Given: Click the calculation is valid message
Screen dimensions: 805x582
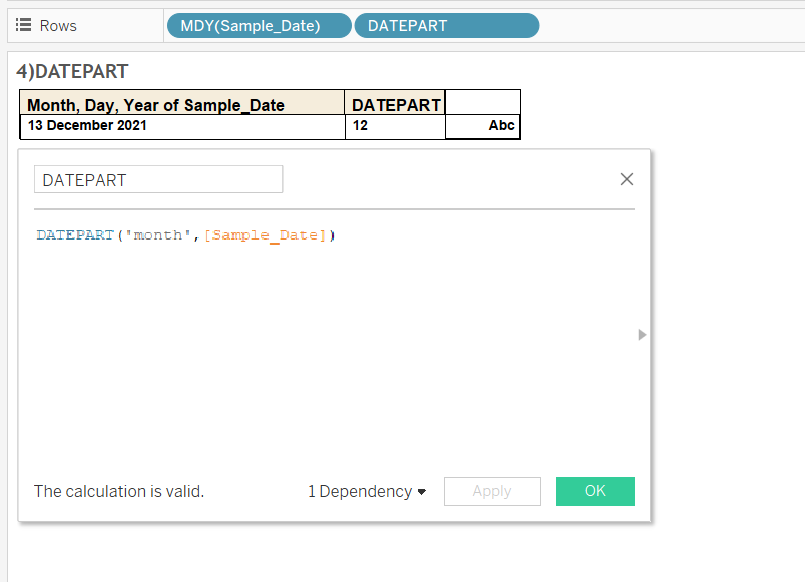Looking at the screenshot, I should (119, 491).
